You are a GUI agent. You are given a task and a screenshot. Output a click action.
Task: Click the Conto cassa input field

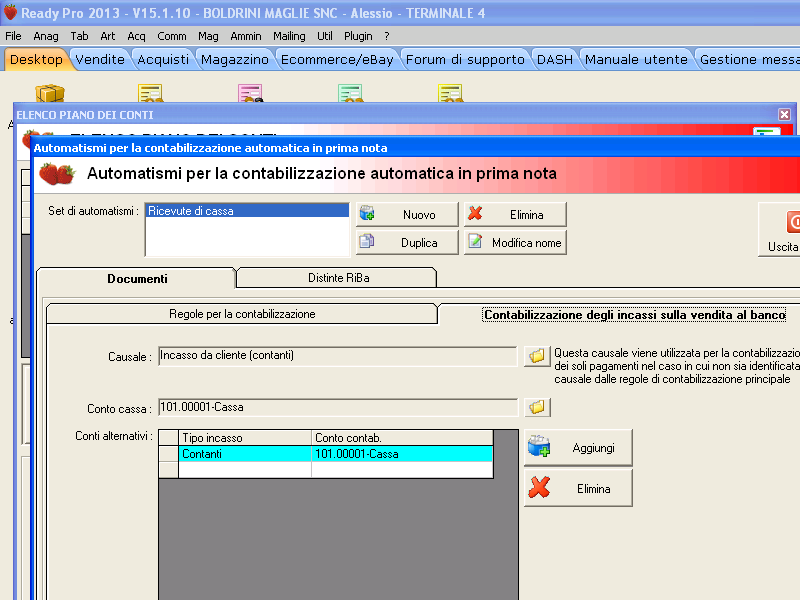(x=338, y=408)
